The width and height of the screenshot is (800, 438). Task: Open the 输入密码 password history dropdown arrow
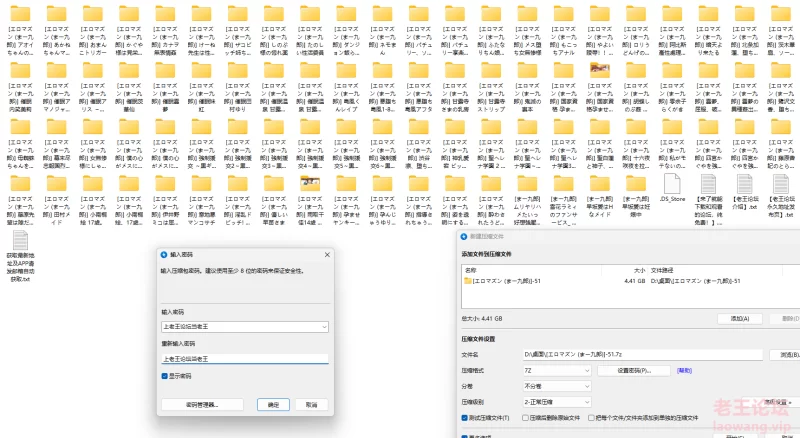[324, 327]
